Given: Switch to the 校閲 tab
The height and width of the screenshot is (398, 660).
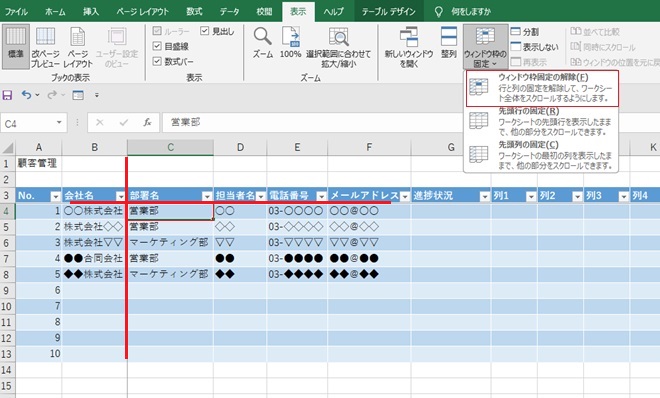Looking at the screenshot, I should coord(264,11).
